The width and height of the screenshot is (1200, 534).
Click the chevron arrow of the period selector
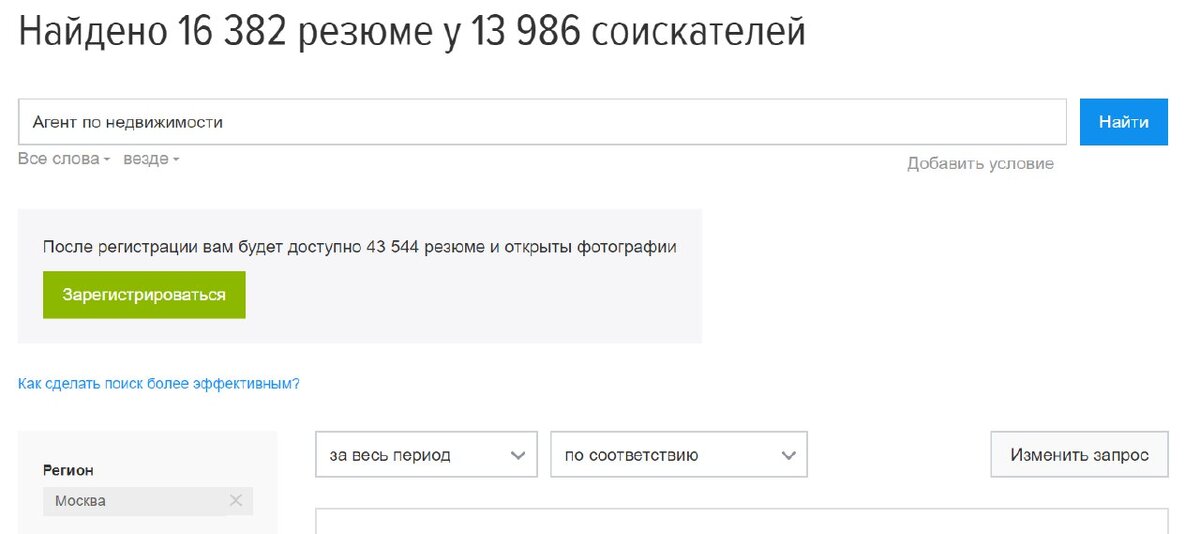(x=517, y=455)
